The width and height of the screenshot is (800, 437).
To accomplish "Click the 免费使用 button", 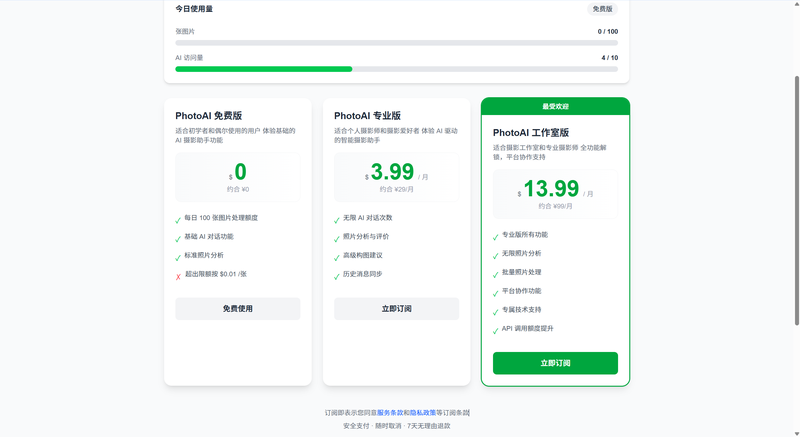I will (238, 309).
